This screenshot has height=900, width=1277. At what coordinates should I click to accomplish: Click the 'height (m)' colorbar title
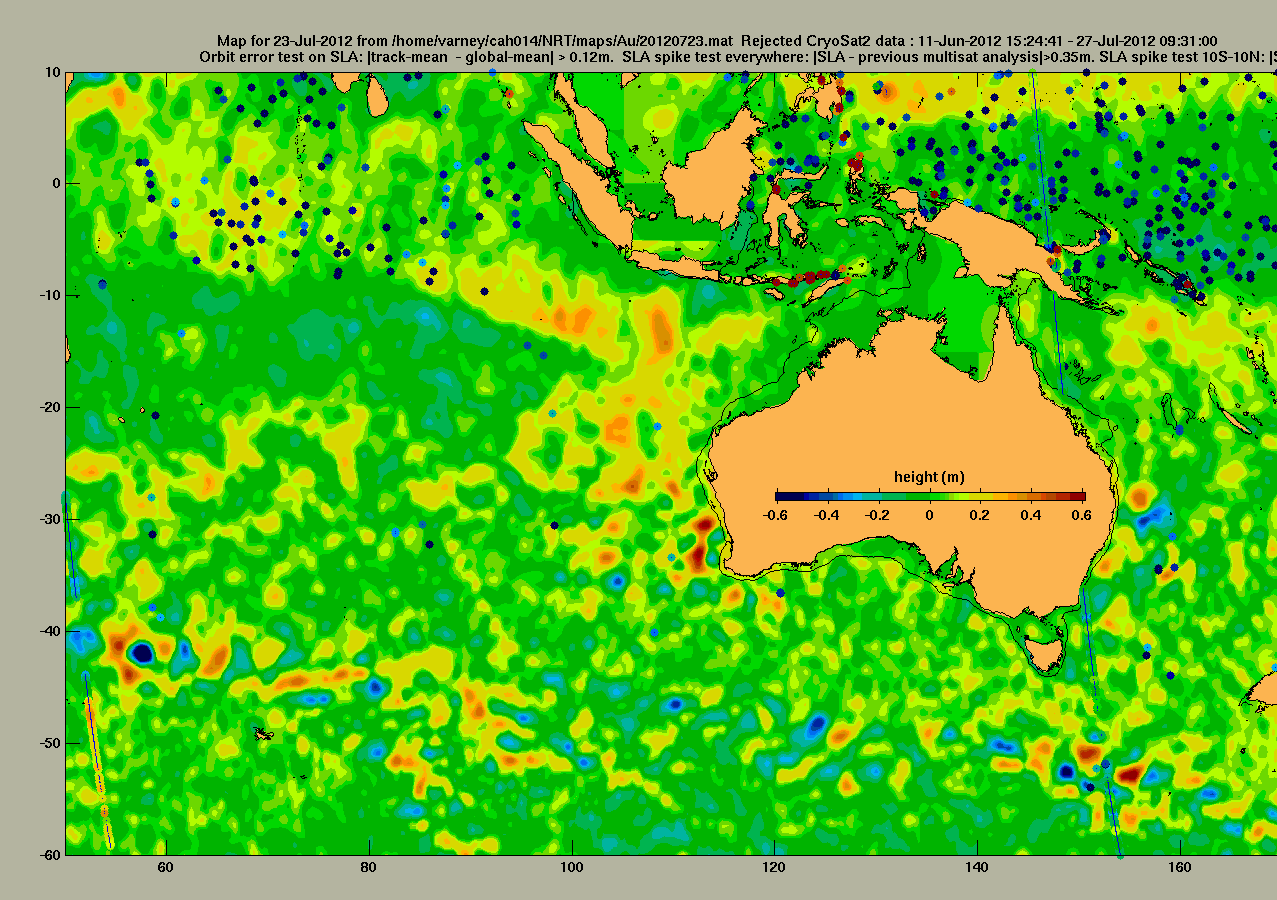(x=929, y=477)
